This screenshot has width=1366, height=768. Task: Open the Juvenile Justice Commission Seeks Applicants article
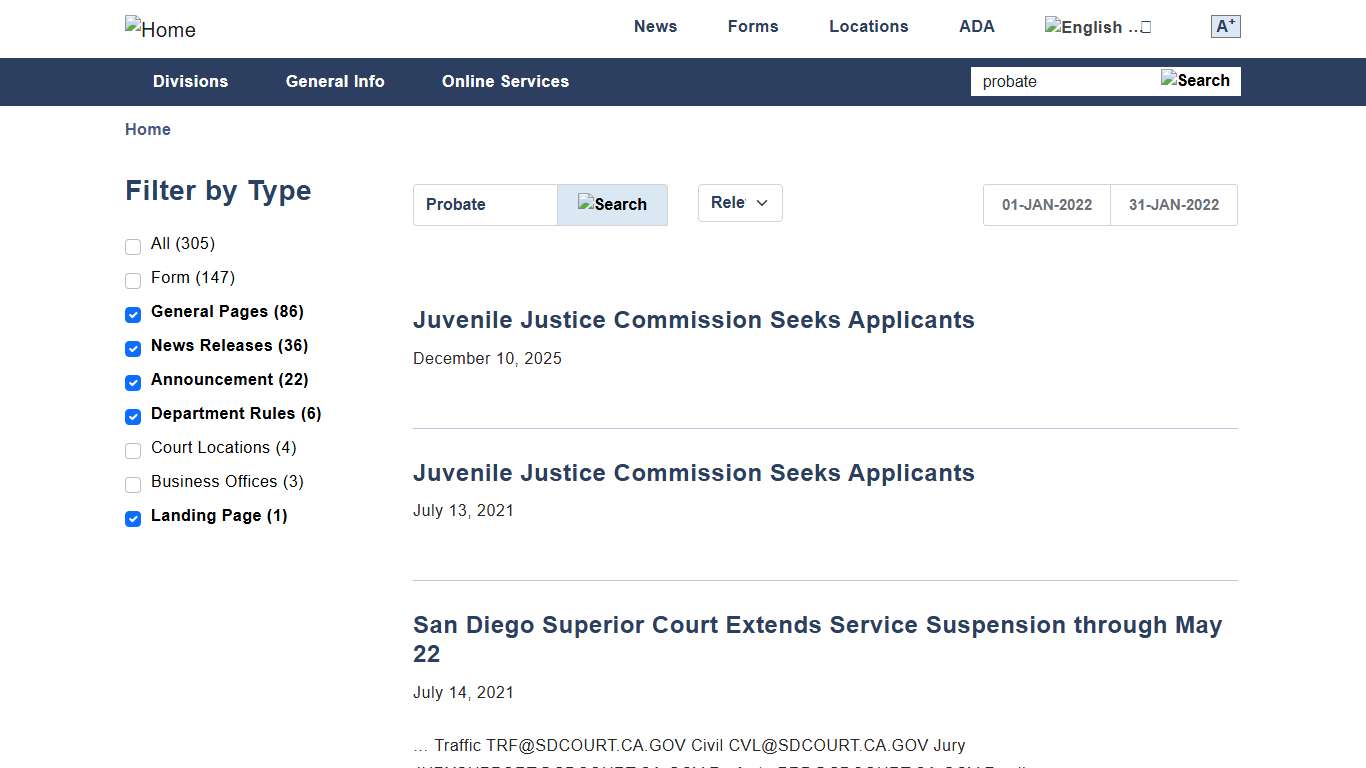[x=694, y=320]
